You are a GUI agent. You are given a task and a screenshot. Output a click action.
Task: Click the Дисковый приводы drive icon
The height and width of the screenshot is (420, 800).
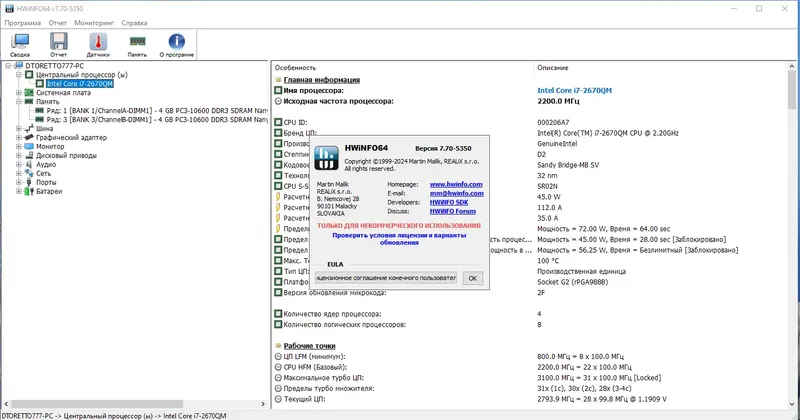(x=29, y=155)
